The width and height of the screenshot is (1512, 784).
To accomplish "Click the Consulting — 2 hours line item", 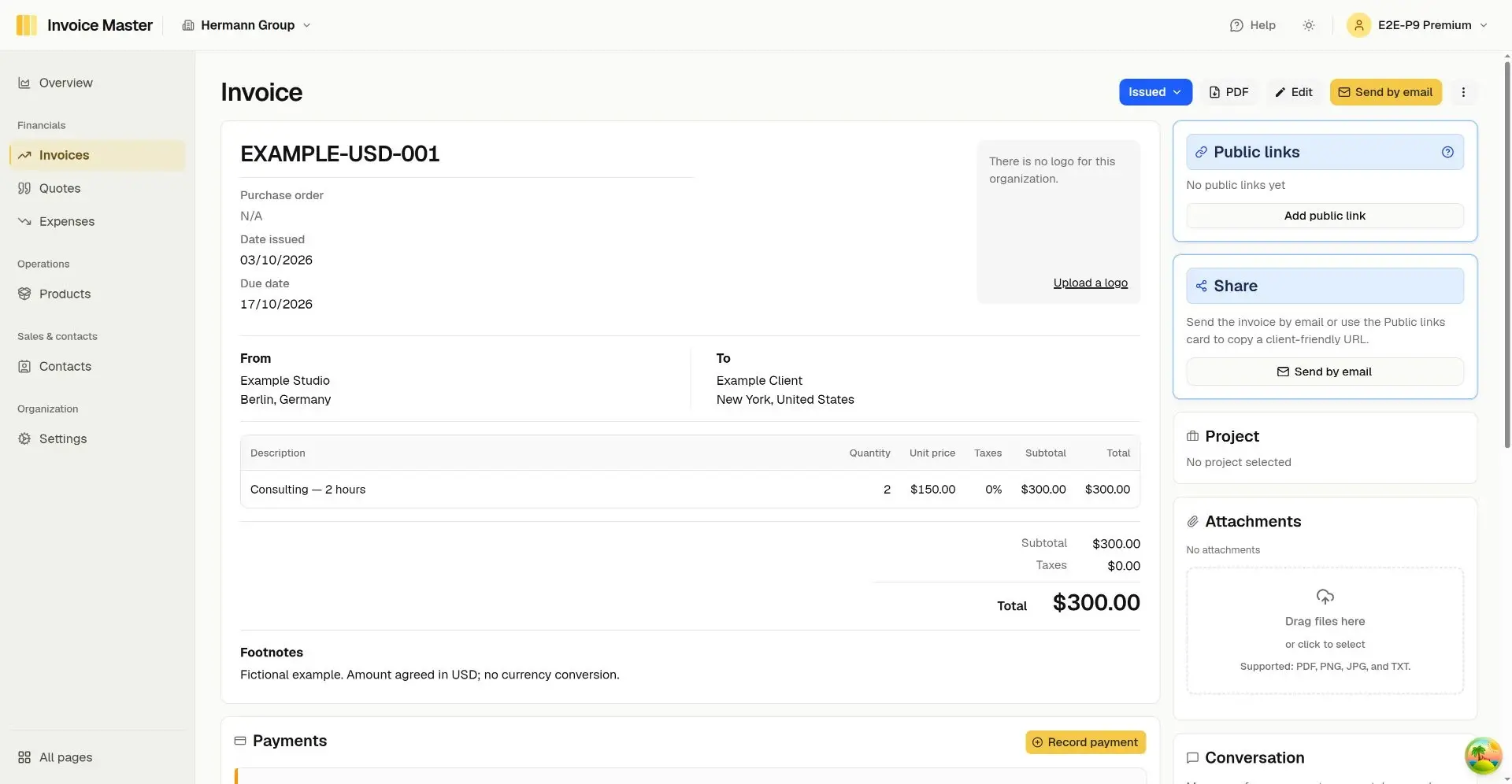I will click(x=308, y=490).
